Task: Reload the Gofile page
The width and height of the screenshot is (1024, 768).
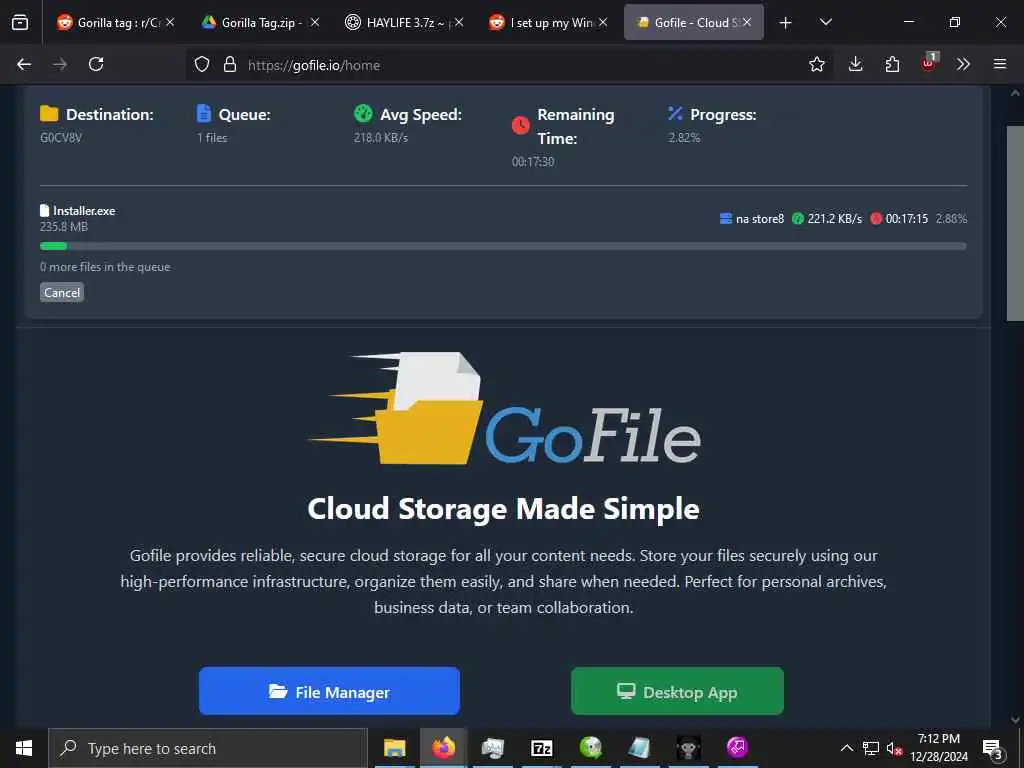Action: (x=96, y=64)
